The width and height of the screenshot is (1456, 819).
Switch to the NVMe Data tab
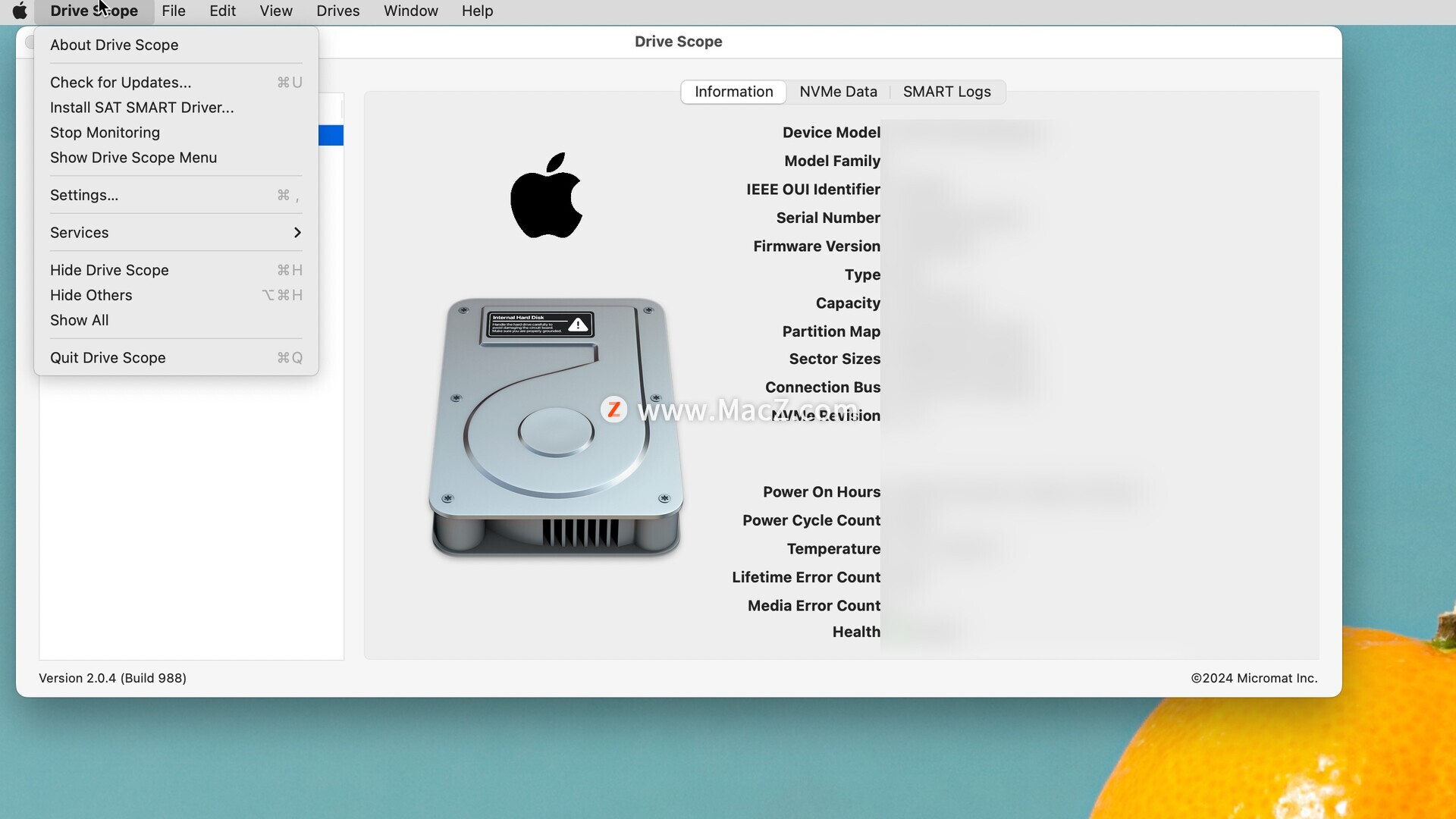pos(838,92)
